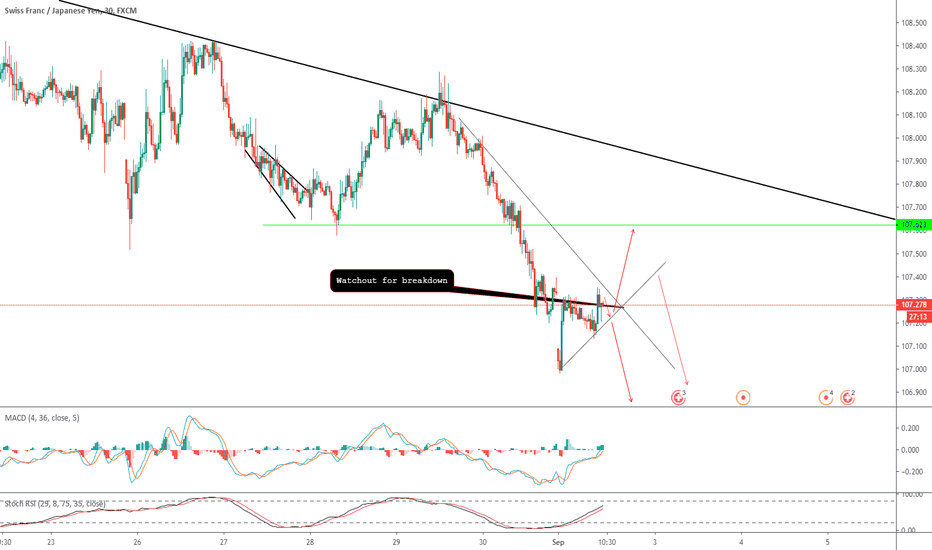The image size is (932, 550).
Task: Select the green horizontal support line
Action: point(578,225)
